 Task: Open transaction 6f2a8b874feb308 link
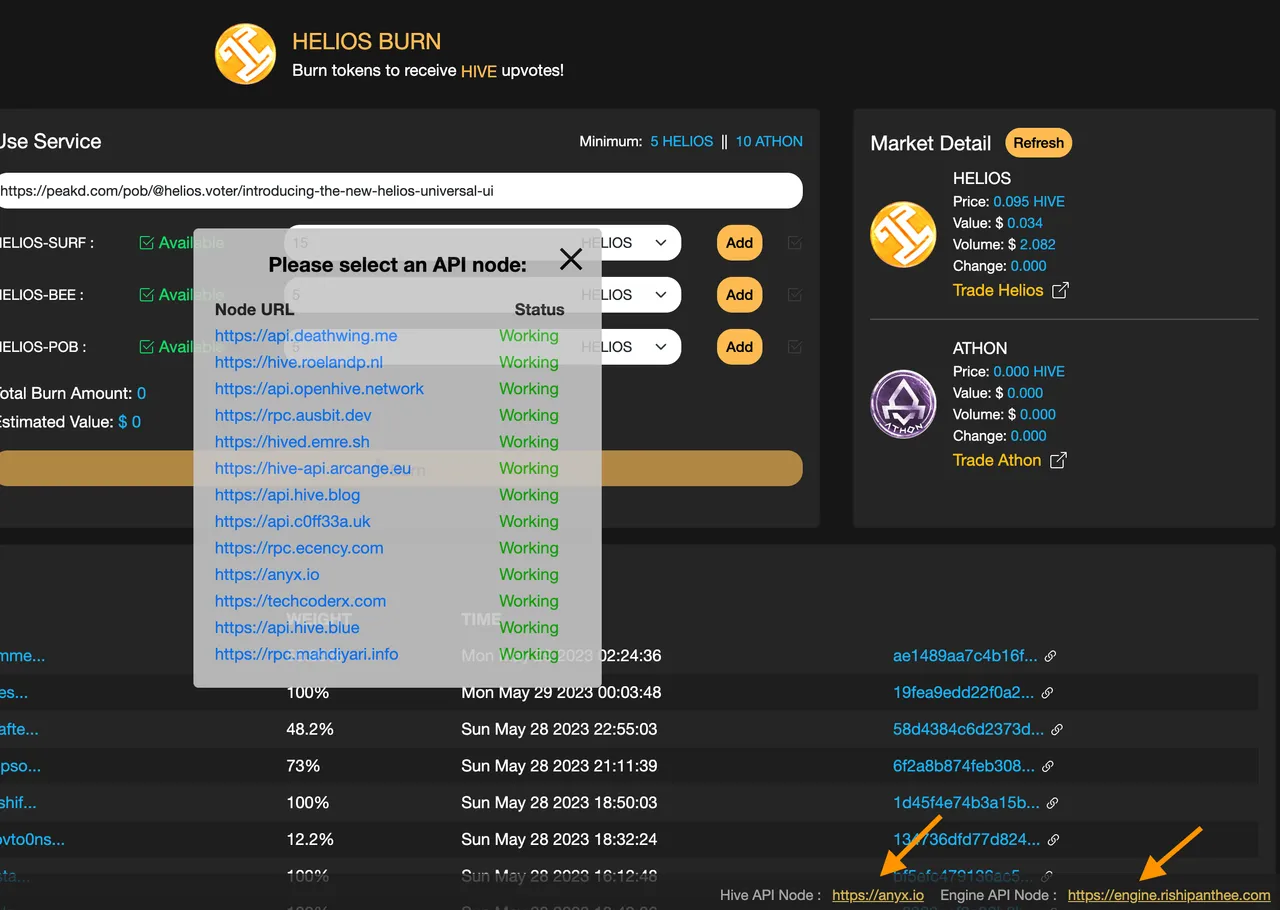click(964, 766)
